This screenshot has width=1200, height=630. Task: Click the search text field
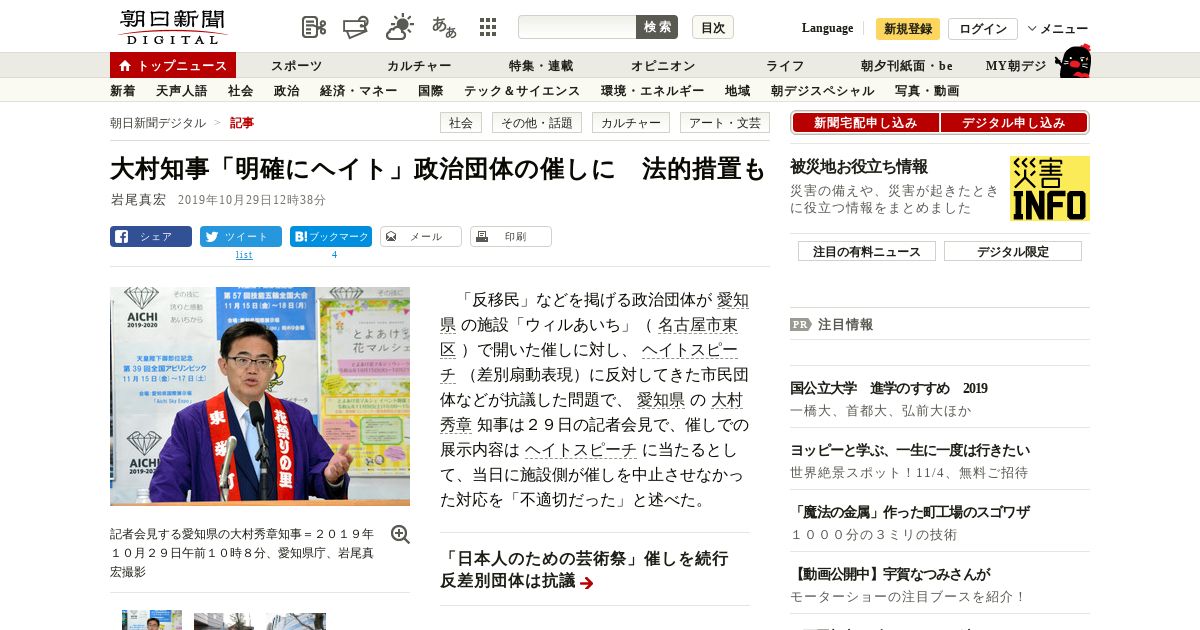(x=577, y=27)
